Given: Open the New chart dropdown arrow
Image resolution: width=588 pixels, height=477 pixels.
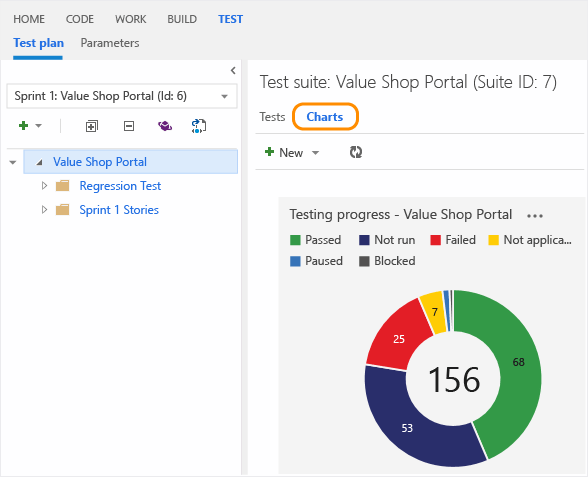Looking at the screenshot, I should tap(315, 153).
